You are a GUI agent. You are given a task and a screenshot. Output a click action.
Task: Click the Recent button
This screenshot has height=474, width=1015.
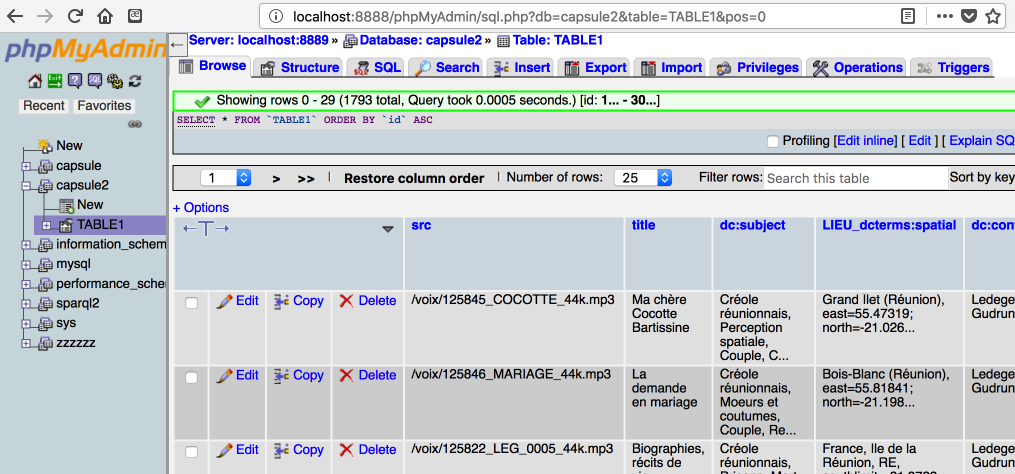(x=44, y=106)
